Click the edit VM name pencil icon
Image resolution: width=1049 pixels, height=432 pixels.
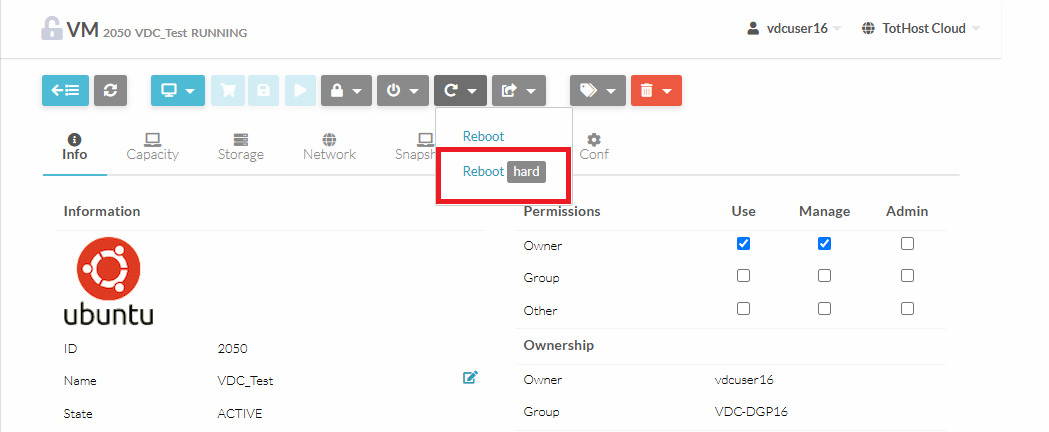click(470, 377)
